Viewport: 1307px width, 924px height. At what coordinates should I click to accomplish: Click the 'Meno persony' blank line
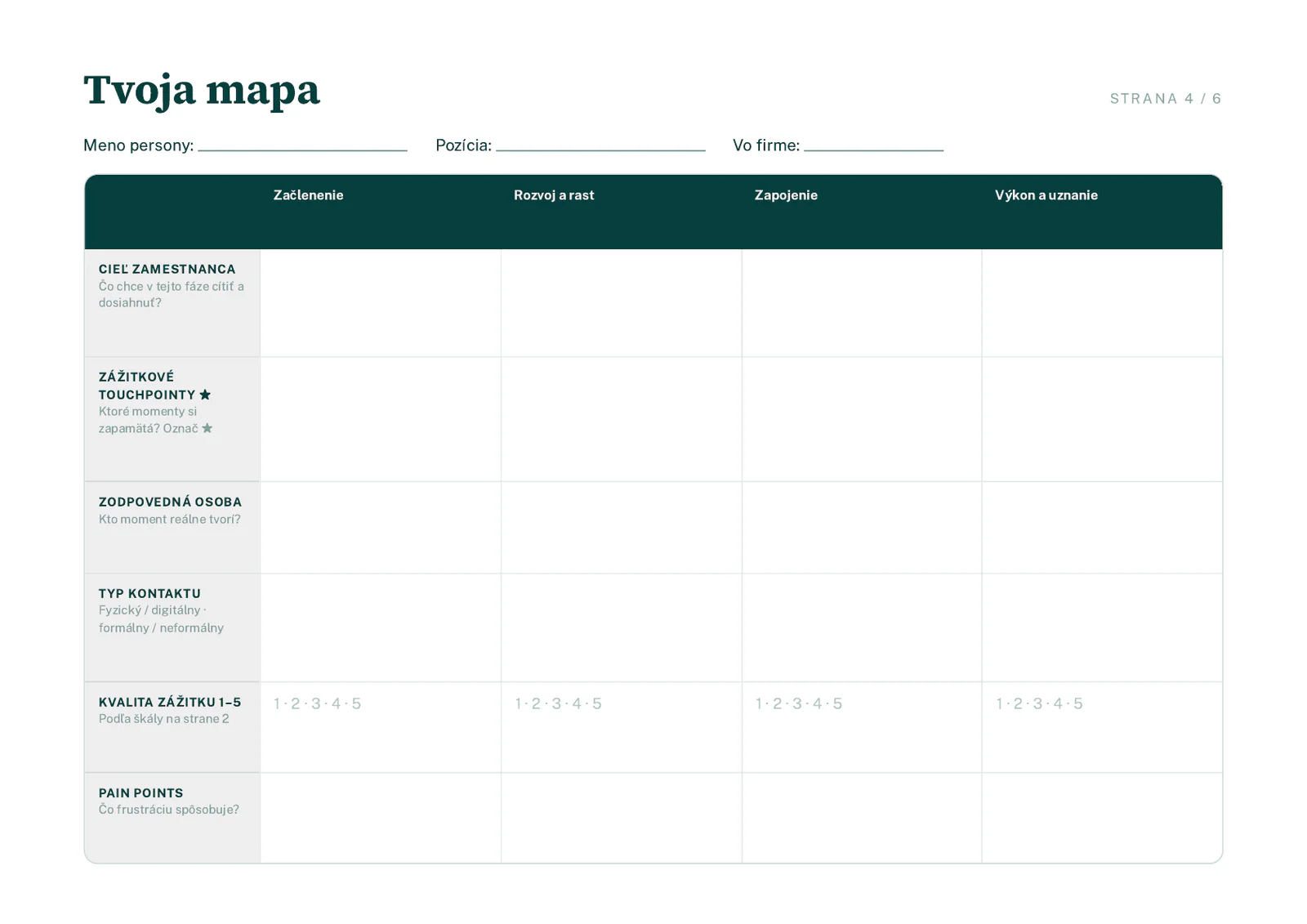pos(302,150)
